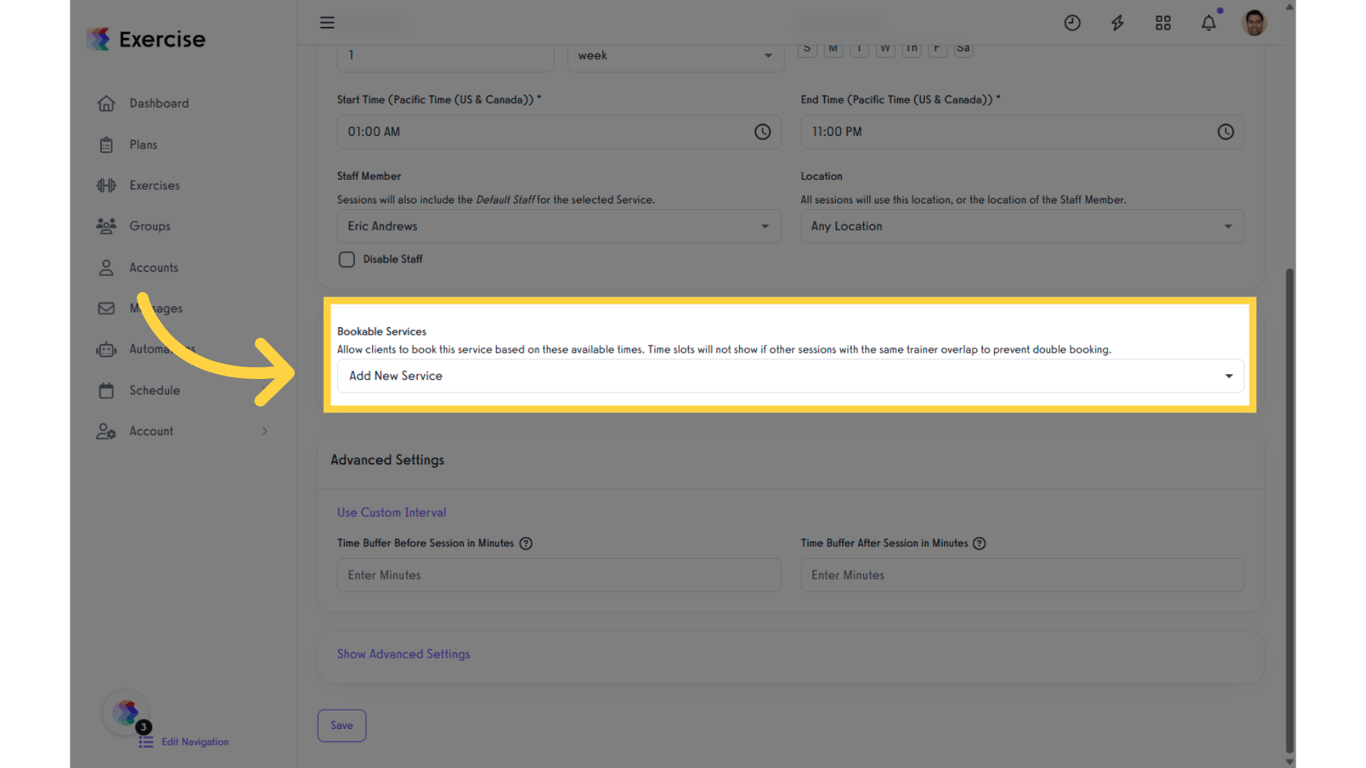Toggle the Saturday (Sa) repeat day
Viewport: 1366px width, 768px height.
coord(963,47)
